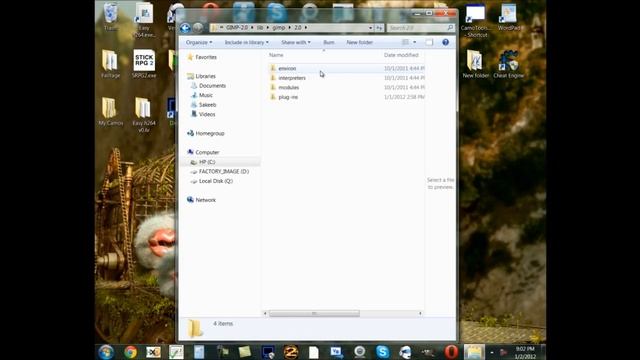
Task: Click the Burn toolbar button
Action: click(x=329, y=42)
